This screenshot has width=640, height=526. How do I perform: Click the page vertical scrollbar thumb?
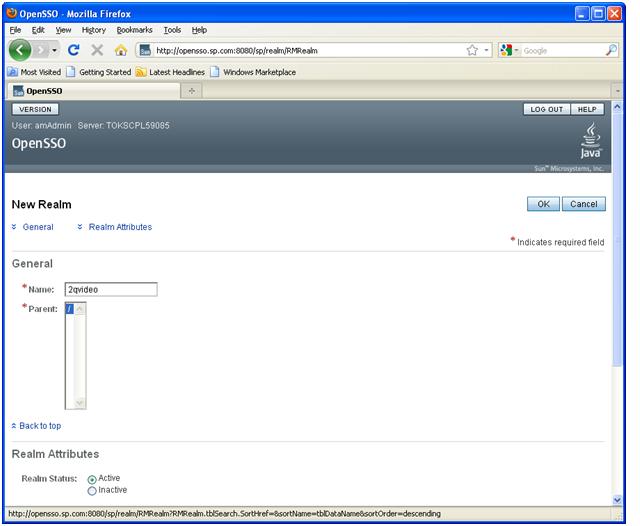click(617, 241)
